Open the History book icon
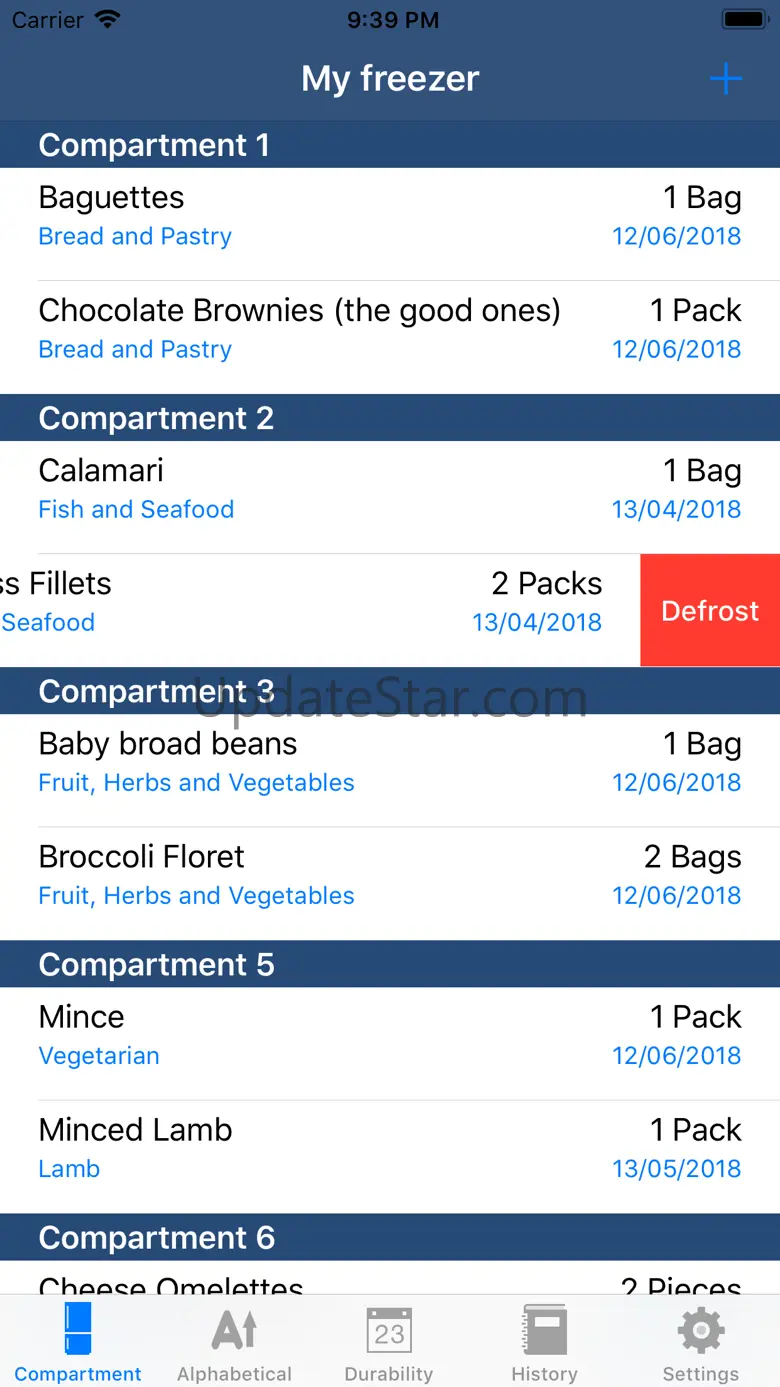Viewport: 780px width, 1387px height. click(x=544, y=1330)
